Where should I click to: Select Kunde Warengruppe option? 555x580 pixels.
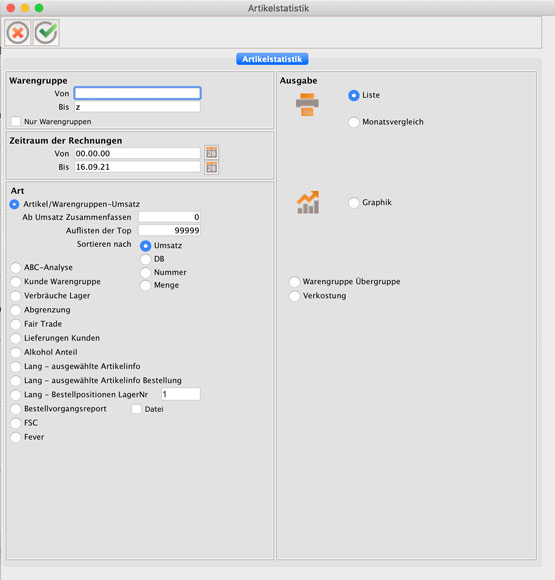click(x=16, y=281)
